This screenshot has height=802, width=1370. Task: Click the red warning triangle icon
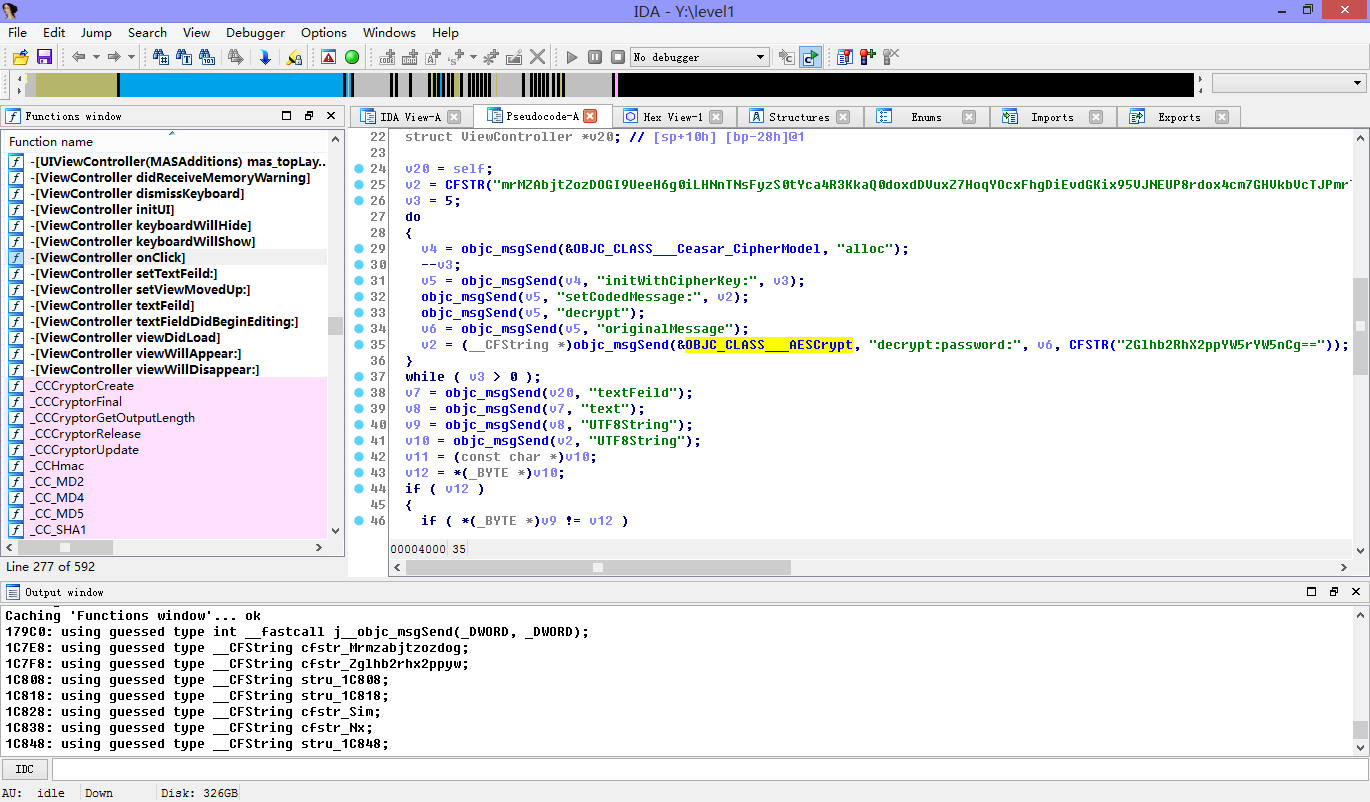click(329, 57)
